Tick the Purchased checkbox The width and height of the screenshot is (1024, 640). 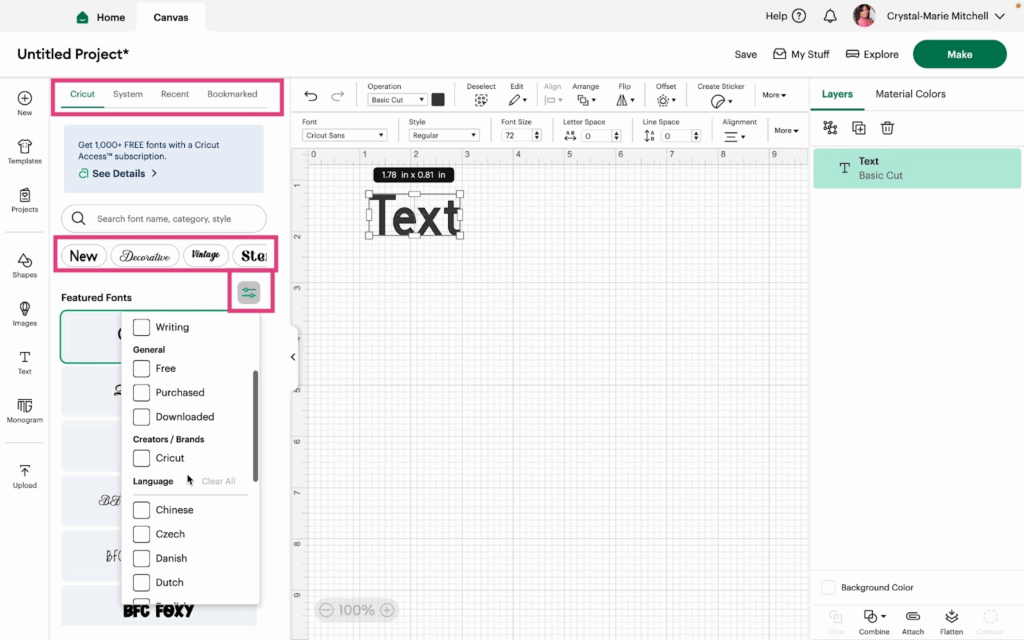(x=141, y=392)
